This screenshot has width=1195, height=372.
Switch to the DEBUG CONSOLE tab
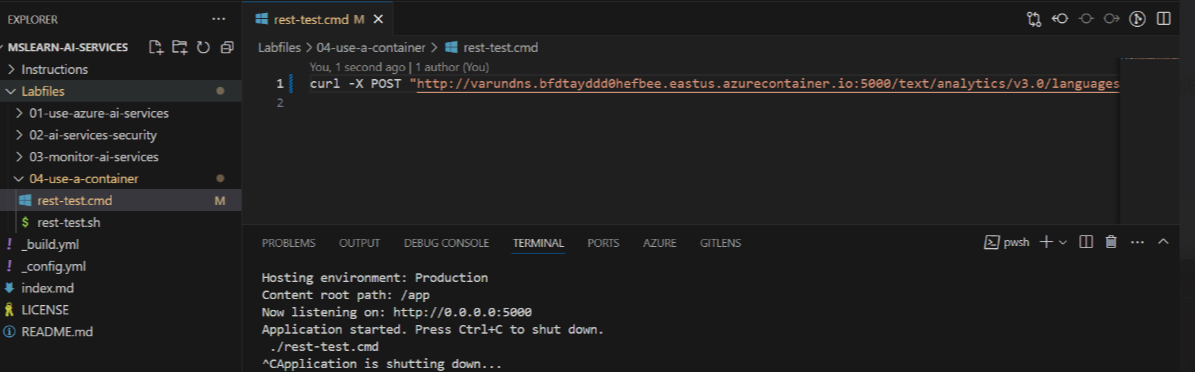pos(446,243)
